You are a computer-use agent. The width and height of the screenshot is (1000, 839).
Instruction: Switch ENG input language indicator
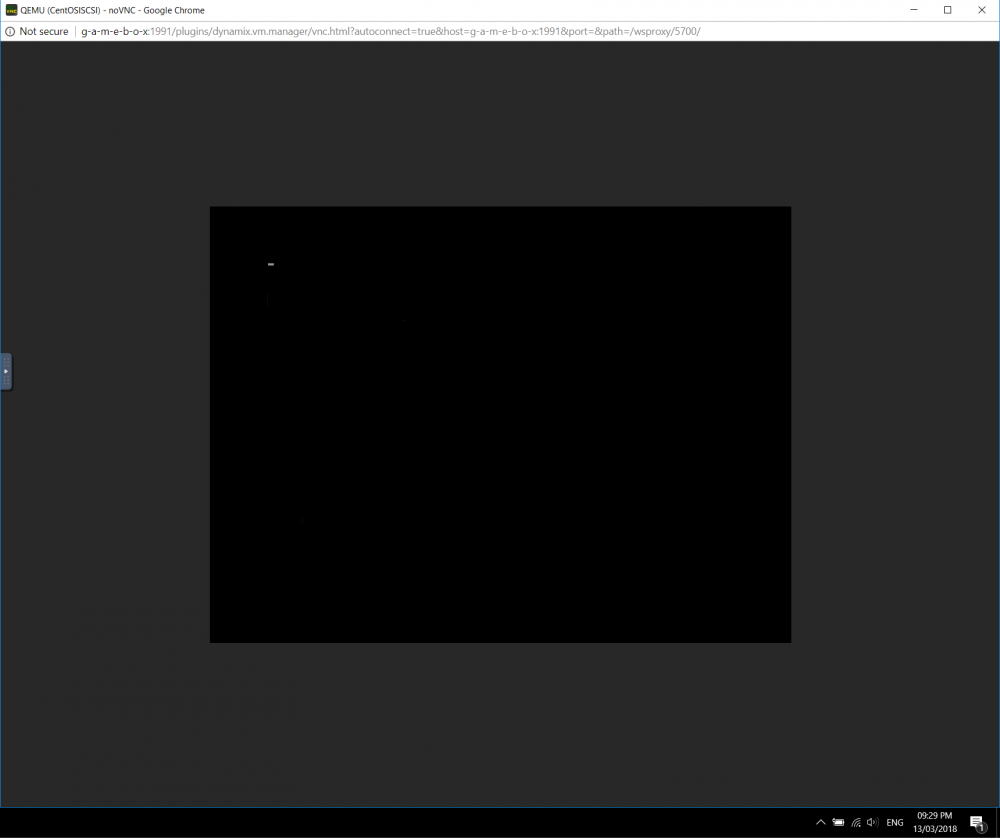[x=895, y=822]
